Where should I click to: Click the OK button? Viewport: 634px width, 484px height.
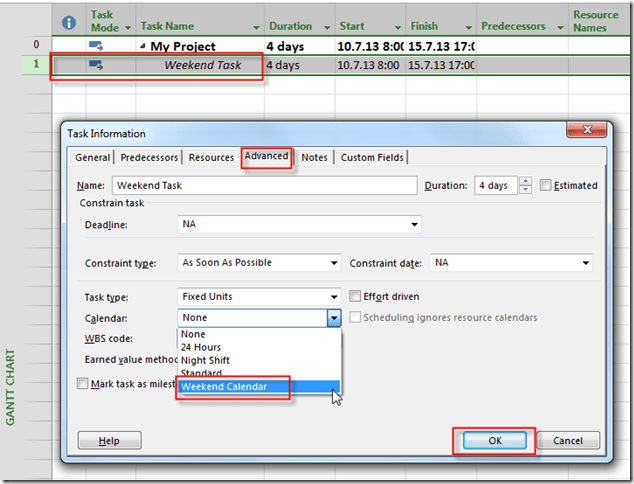tap(494, 440)
